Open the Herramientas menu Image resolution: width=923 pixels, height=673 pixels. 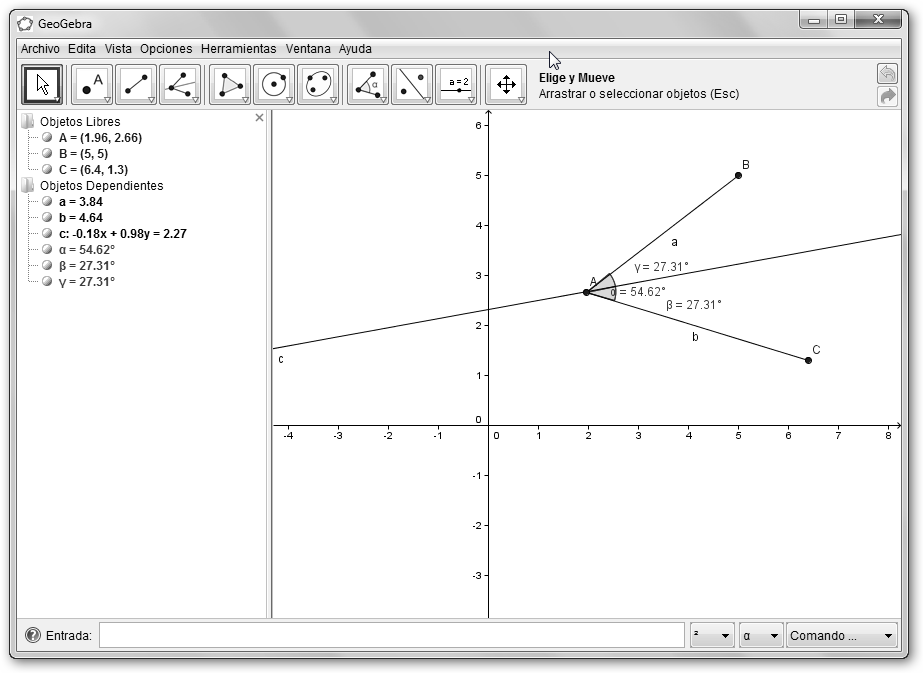point(238,48)
